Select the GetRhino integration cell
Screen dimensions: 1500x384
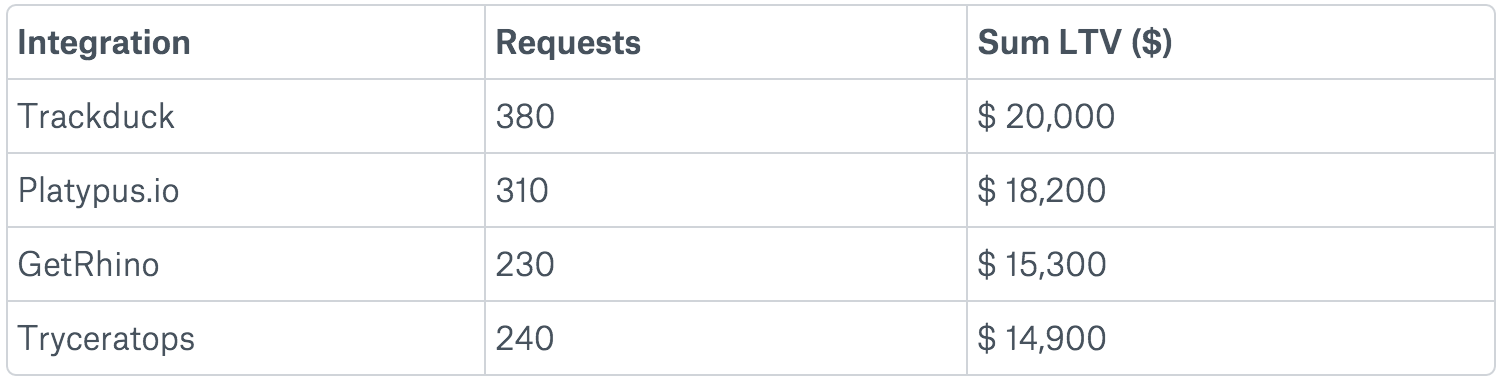click(246, 264)
